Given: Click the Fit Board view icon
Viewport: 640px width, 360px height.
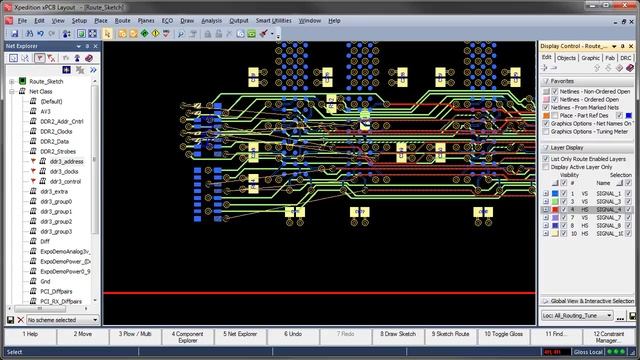Looking at the screenshot, I should click(x=81, y=34).
